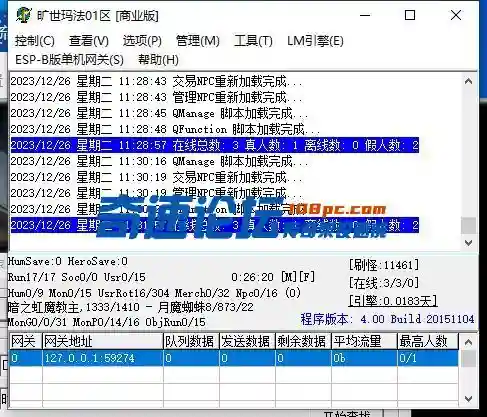Click the application icon in title bar
This screenshot has height=417, width=487.
click(23, 15)
